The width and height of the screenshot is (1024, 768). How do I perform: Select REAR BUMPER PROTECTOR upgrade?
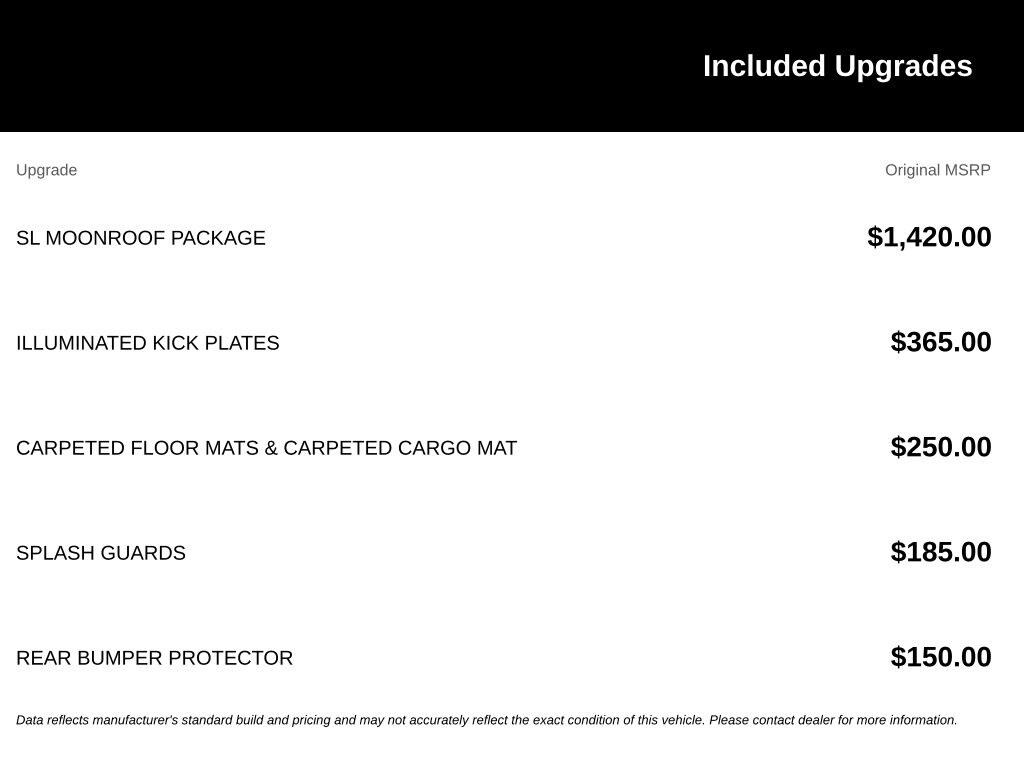click(154, 658)
